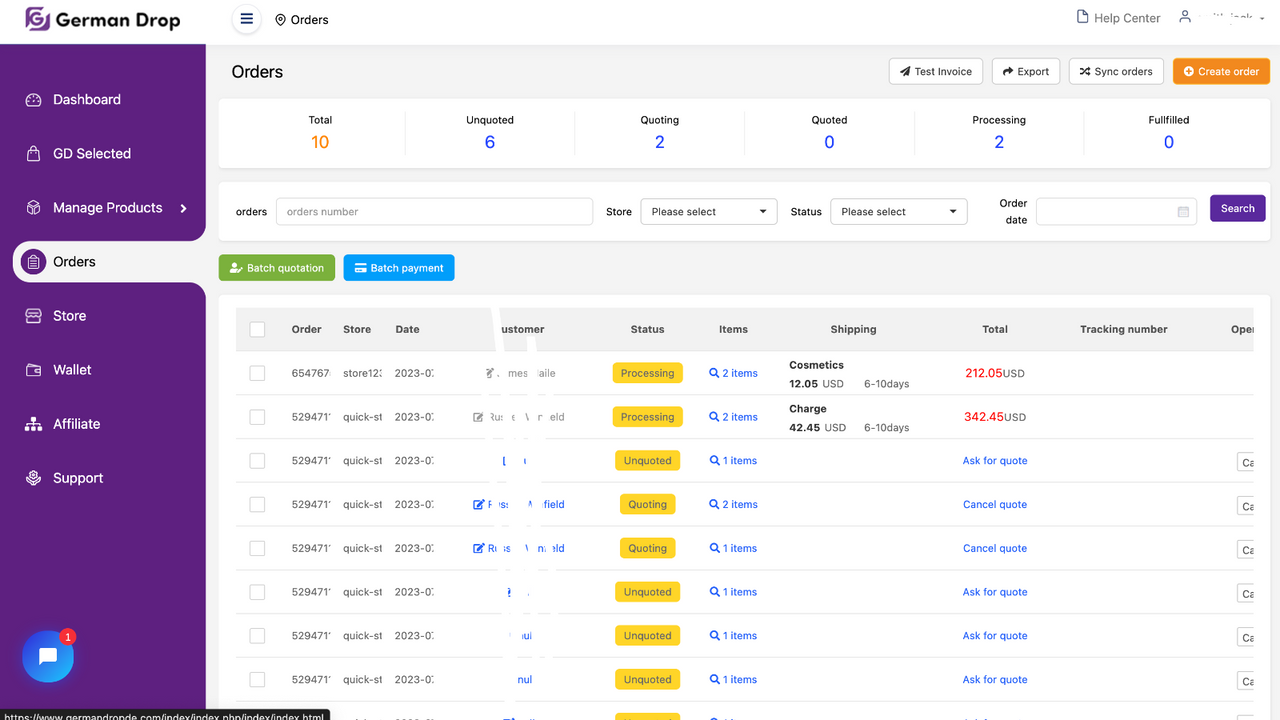
Task: Click the Sync orders button
Action: [x=1117, y=71]
